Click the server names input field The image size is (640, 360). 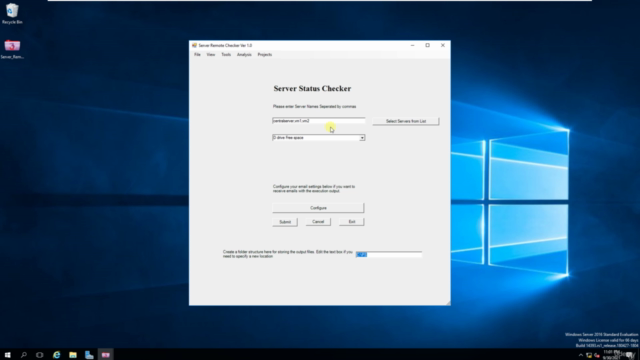pyautogui.click(x=318, y=121)
